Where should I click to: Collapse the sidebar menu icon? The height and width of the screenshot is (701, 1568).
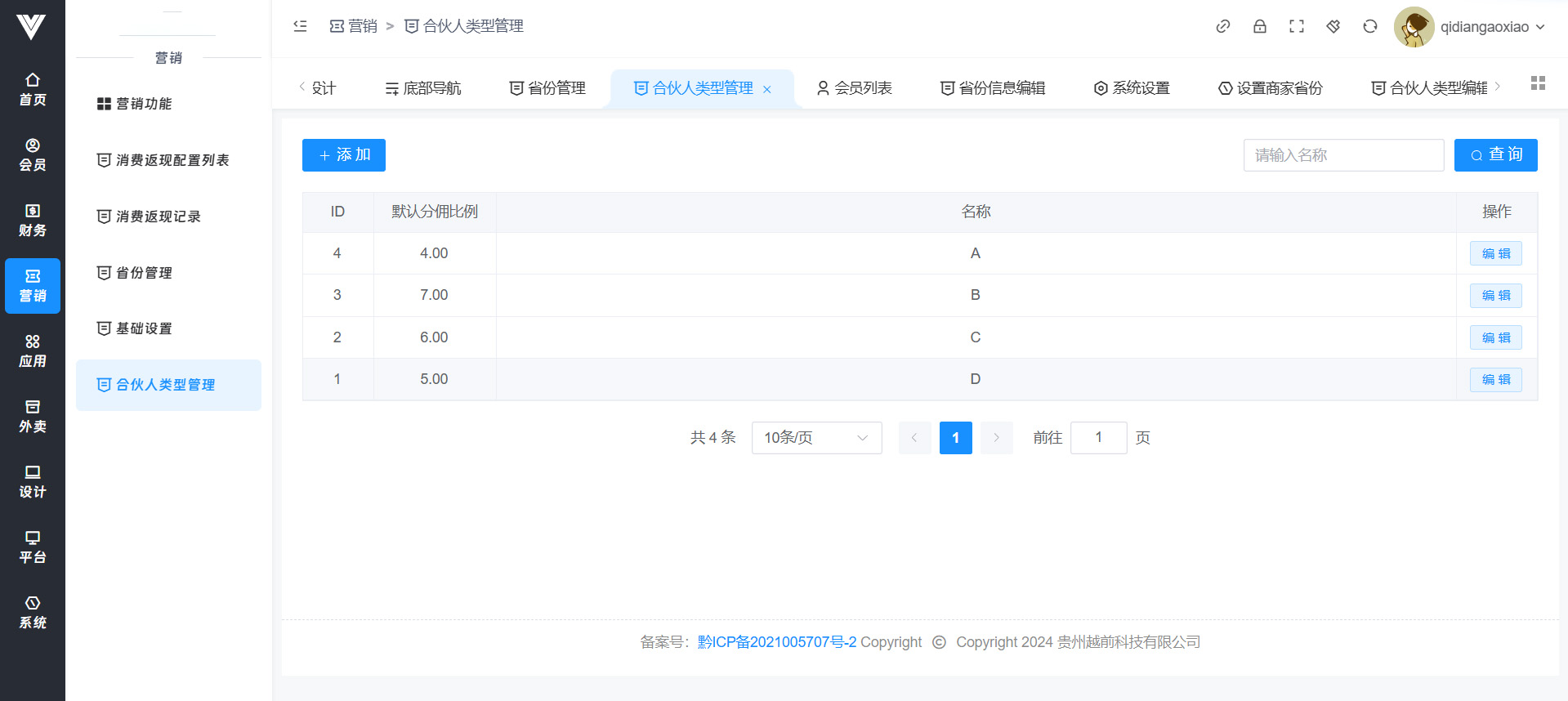coord(300,26)
